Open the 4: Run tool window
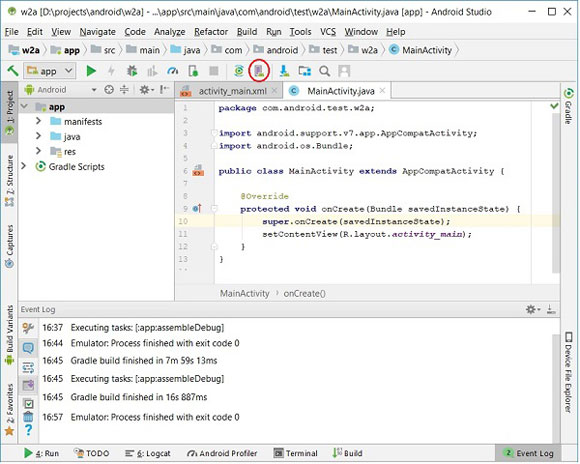Image resolution: width=580 pixels, height=464 pixels. 41,454
